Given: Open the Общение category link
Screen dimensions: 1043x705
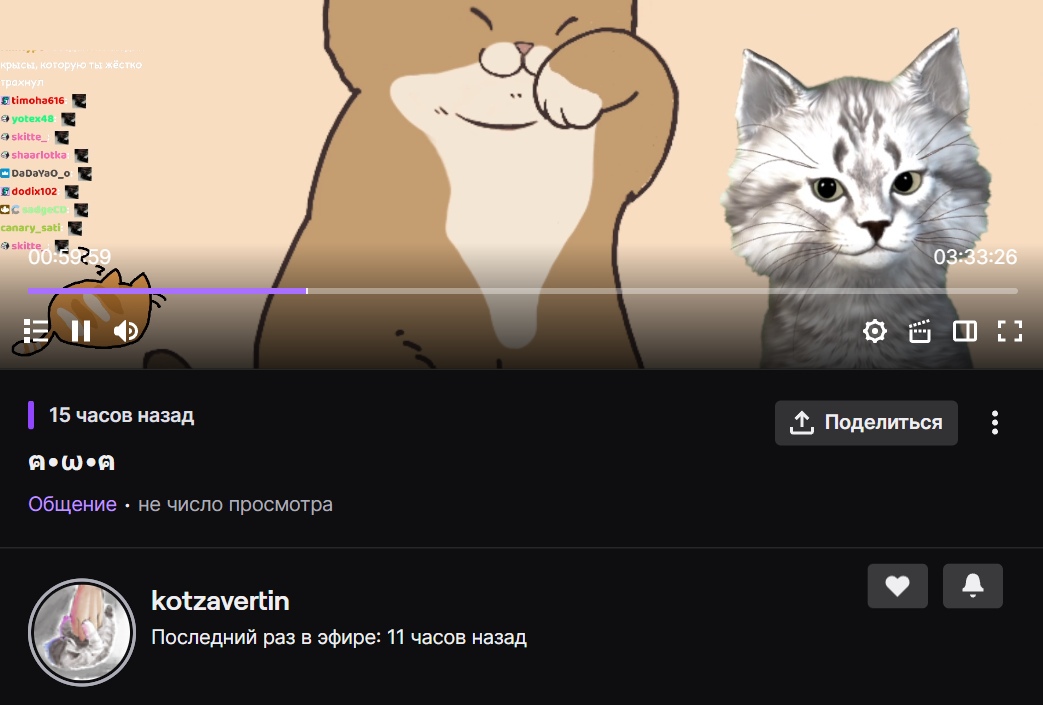Looking at the screenshot, I should tap(73, 504).
